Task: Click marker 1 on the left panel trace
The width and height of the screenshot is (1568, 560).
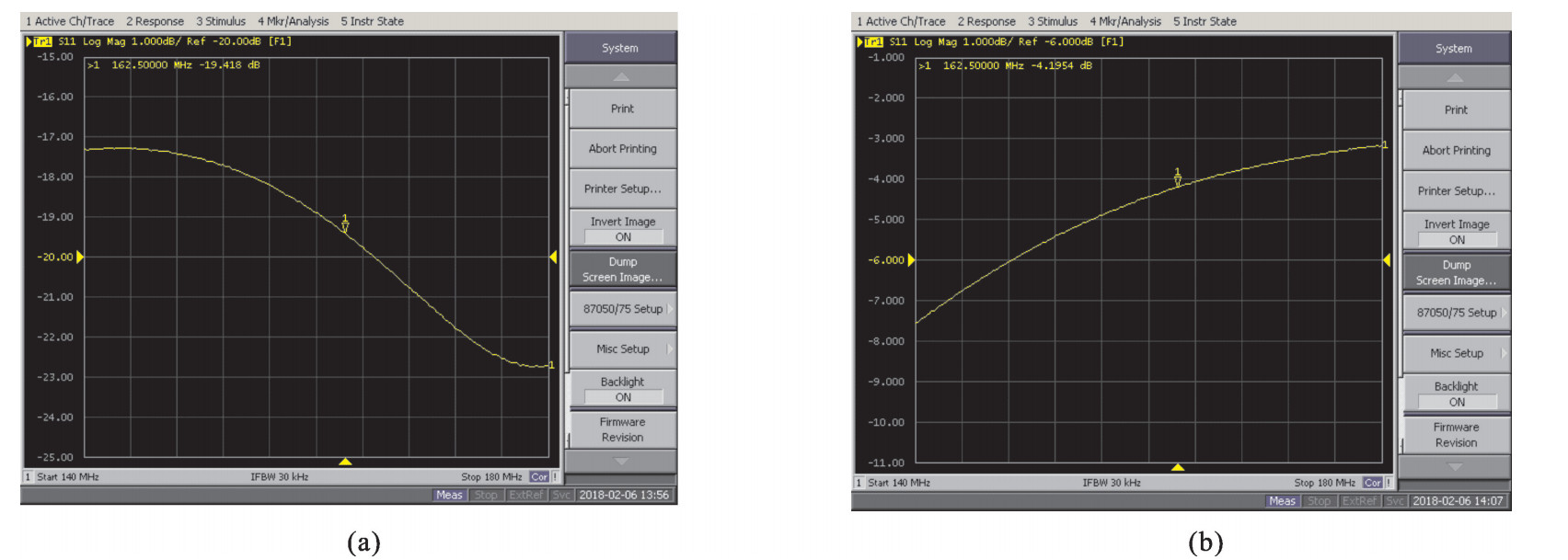Action: [x=345, y=224]
